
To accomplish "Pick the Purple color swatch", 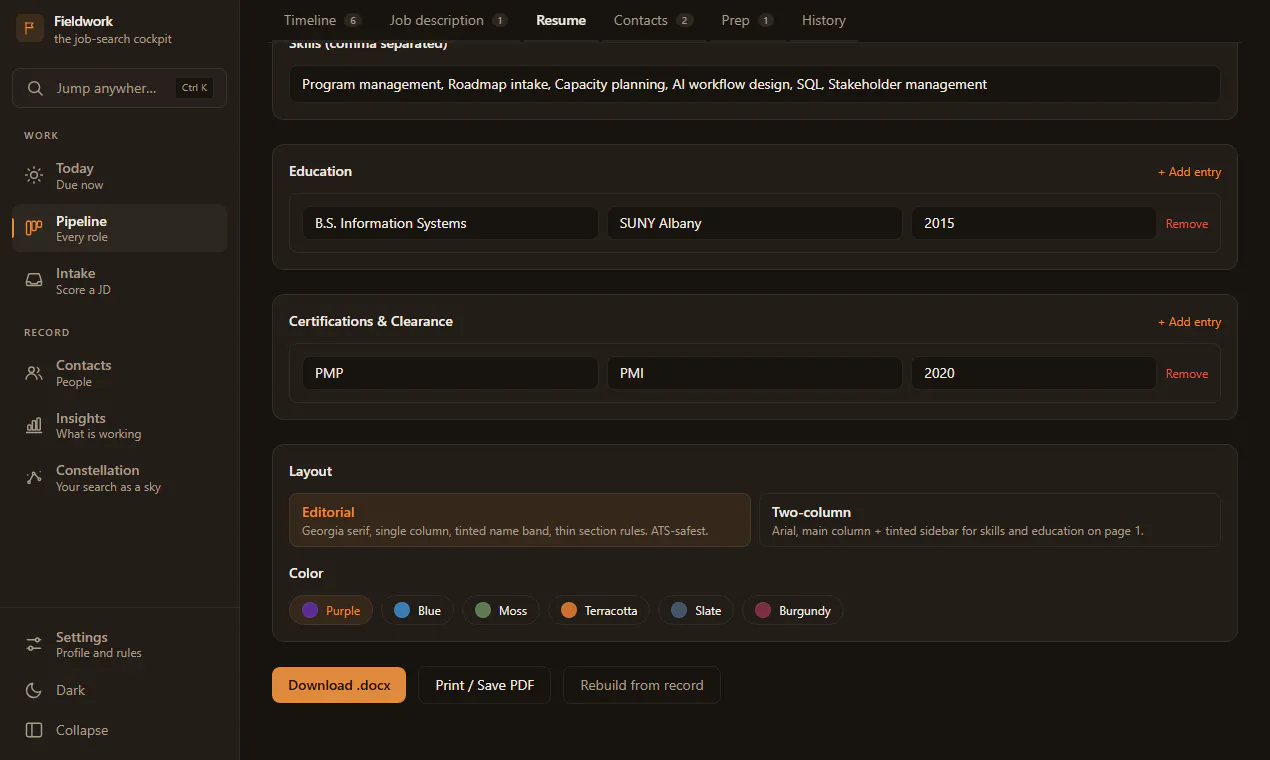I will 331,610.
